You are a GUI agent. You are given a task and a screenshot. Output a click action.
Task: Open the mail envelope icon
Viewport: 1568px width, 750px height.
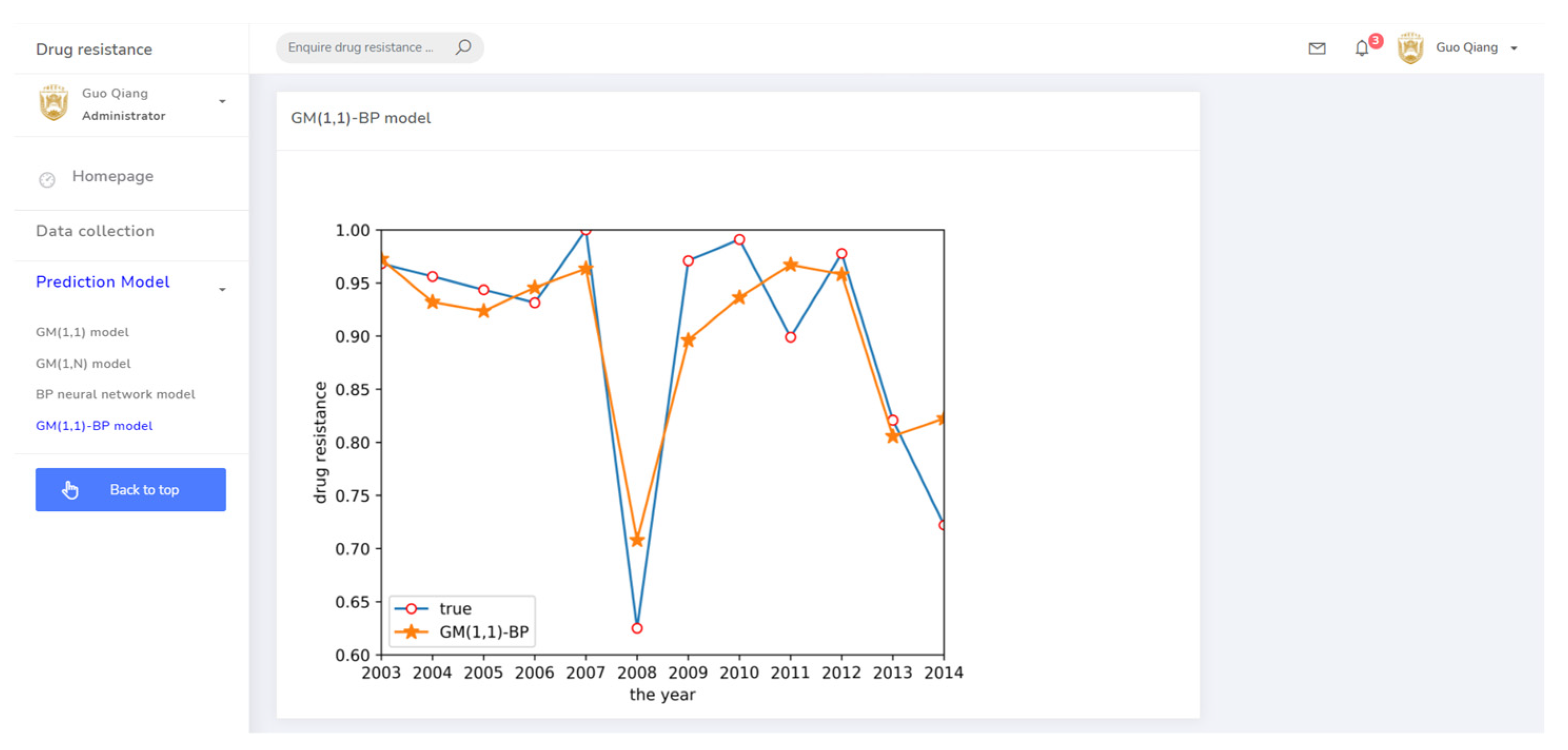point(1317,48)
